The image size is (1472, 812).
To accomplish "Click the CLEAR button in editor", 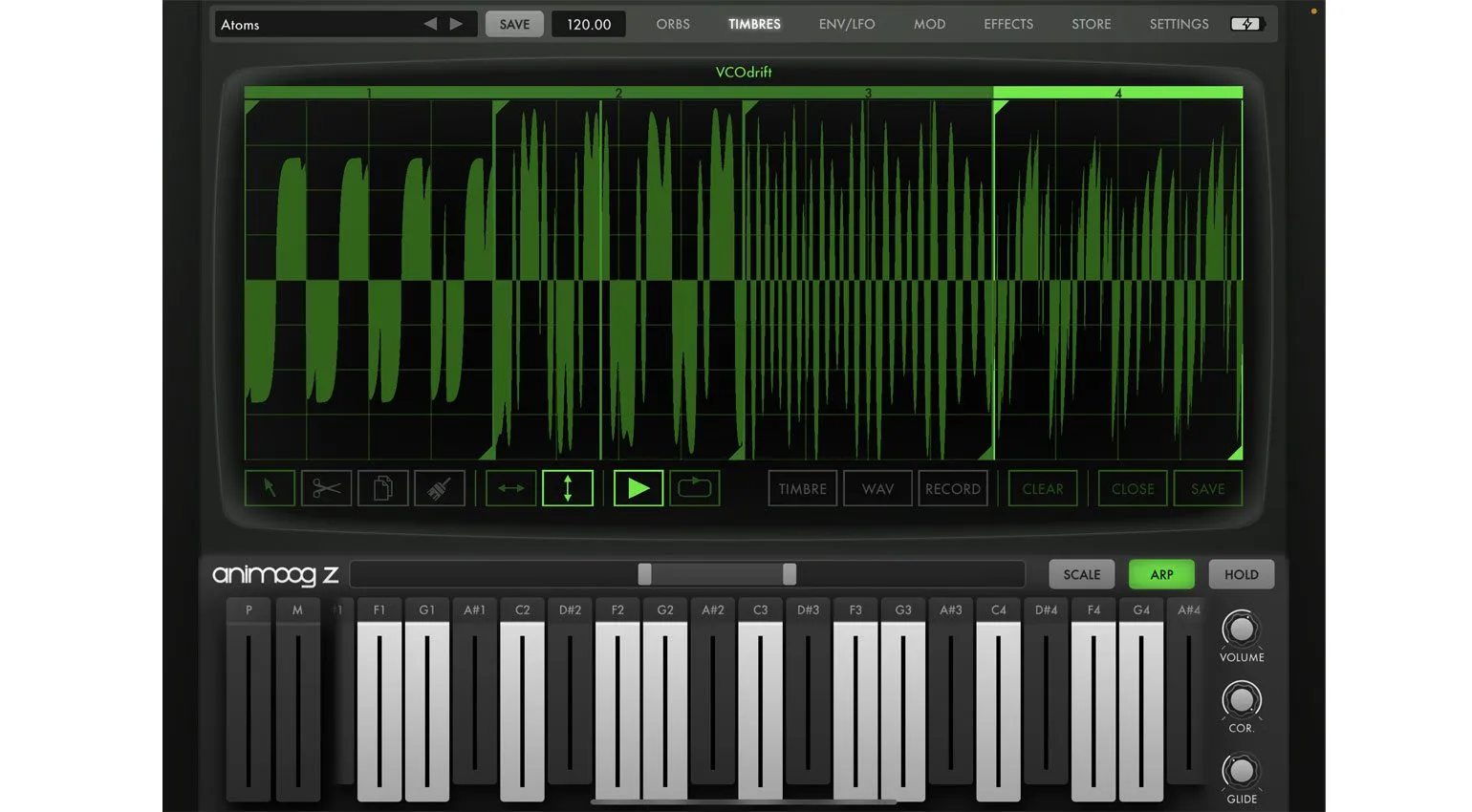I will 1042,488.
